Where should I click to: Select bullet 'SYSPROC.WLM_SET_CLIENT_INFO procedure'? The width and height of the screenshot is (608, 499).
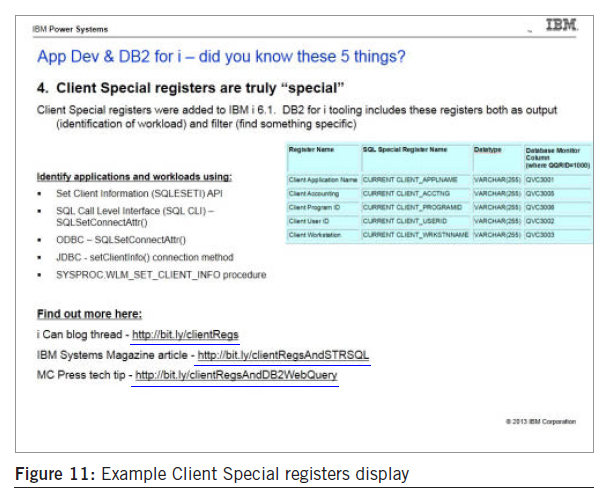161,275
